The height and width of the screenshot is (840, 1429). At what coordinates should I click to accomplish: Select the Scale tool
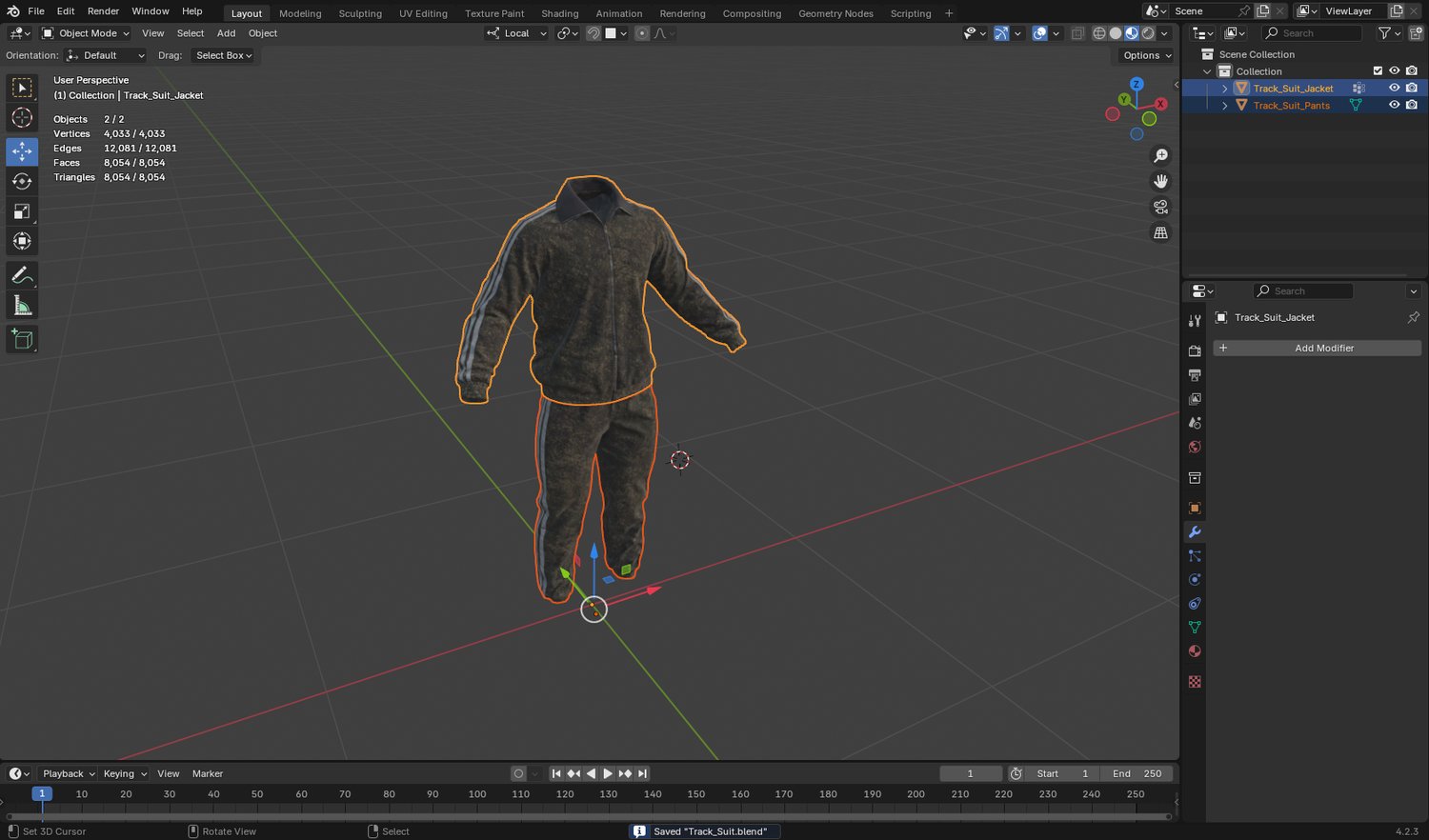[x=22, y=211]
